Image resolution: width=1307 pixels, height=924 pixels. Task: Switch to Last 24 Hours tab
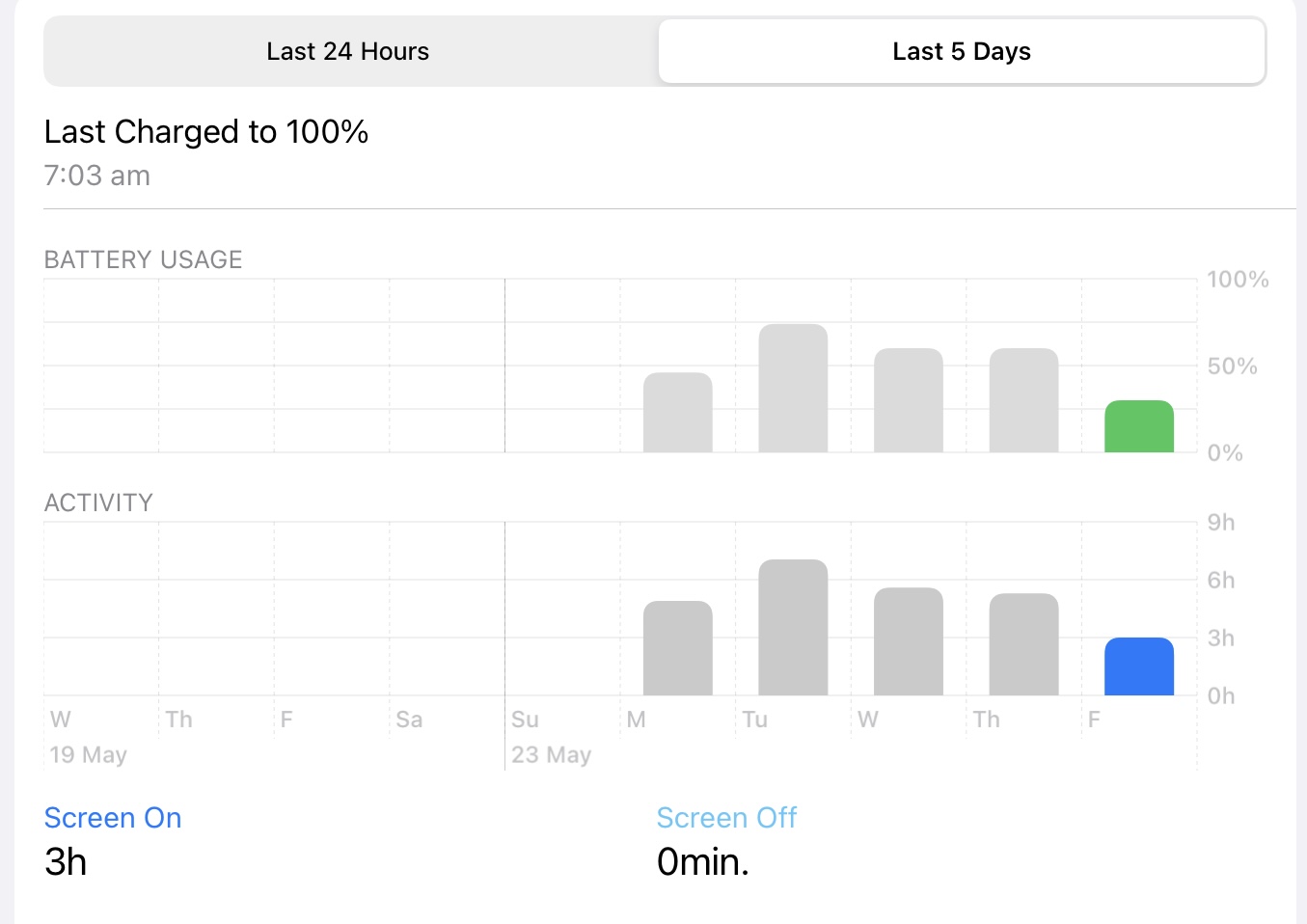pos(348,51)
